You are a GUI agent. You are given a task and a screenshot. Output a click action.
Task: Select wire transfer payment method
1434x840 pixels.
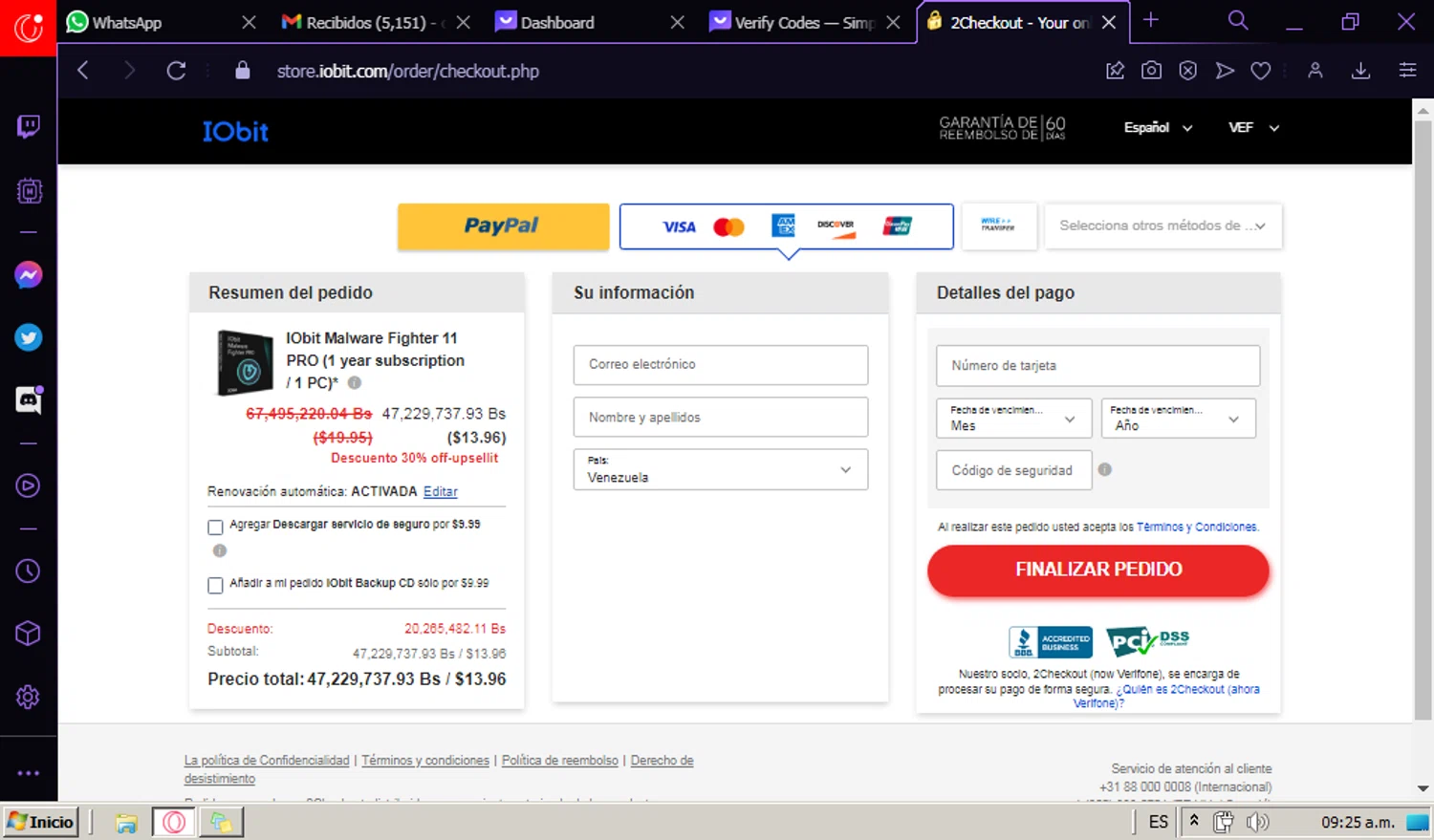(999, 226)
